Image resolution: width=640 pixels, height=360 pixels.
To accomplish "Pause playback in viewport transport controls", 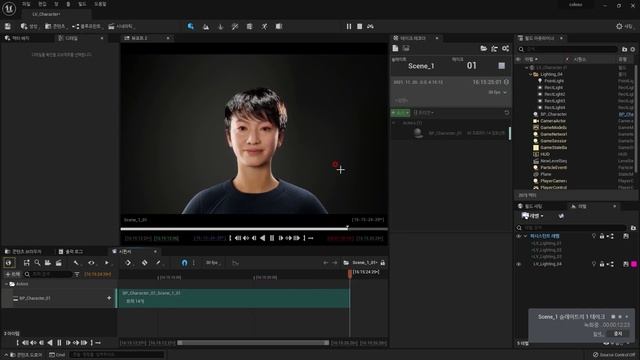I will tap(272, 238).
